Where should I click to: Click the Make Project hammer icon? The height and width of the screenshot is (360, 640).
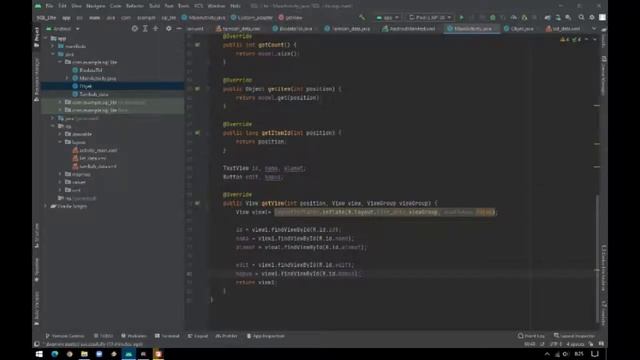(x=362, y=18)
